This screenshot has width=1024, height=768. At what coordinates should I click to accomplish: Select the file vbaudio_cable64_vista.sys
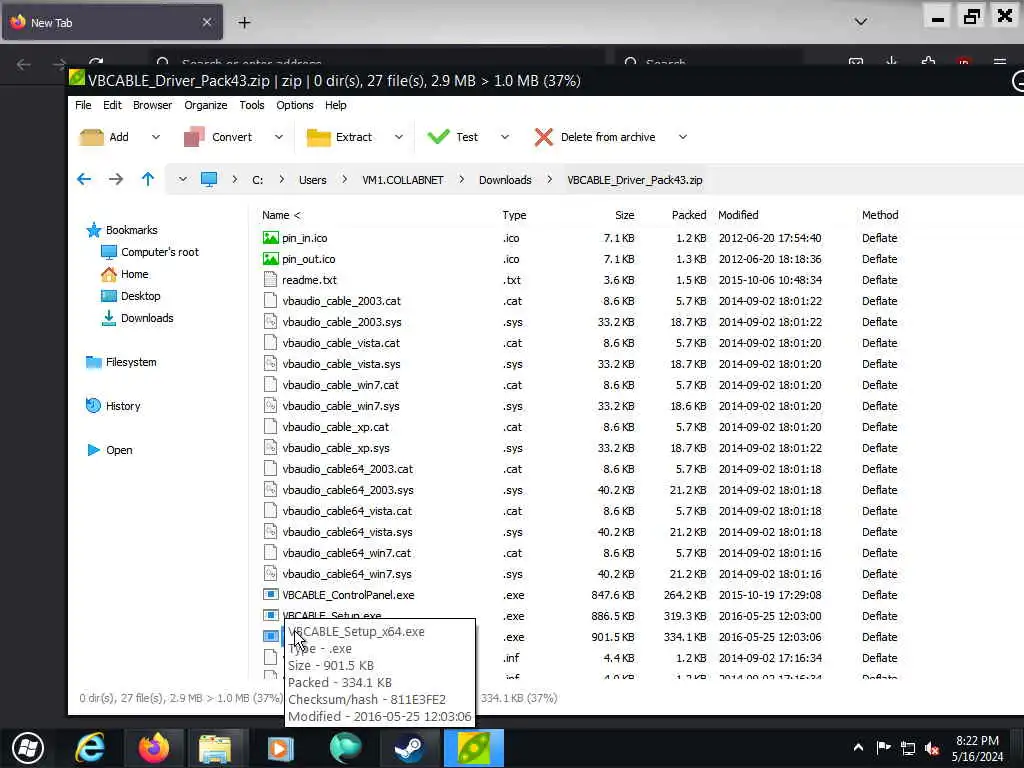(x=347, y=532)
